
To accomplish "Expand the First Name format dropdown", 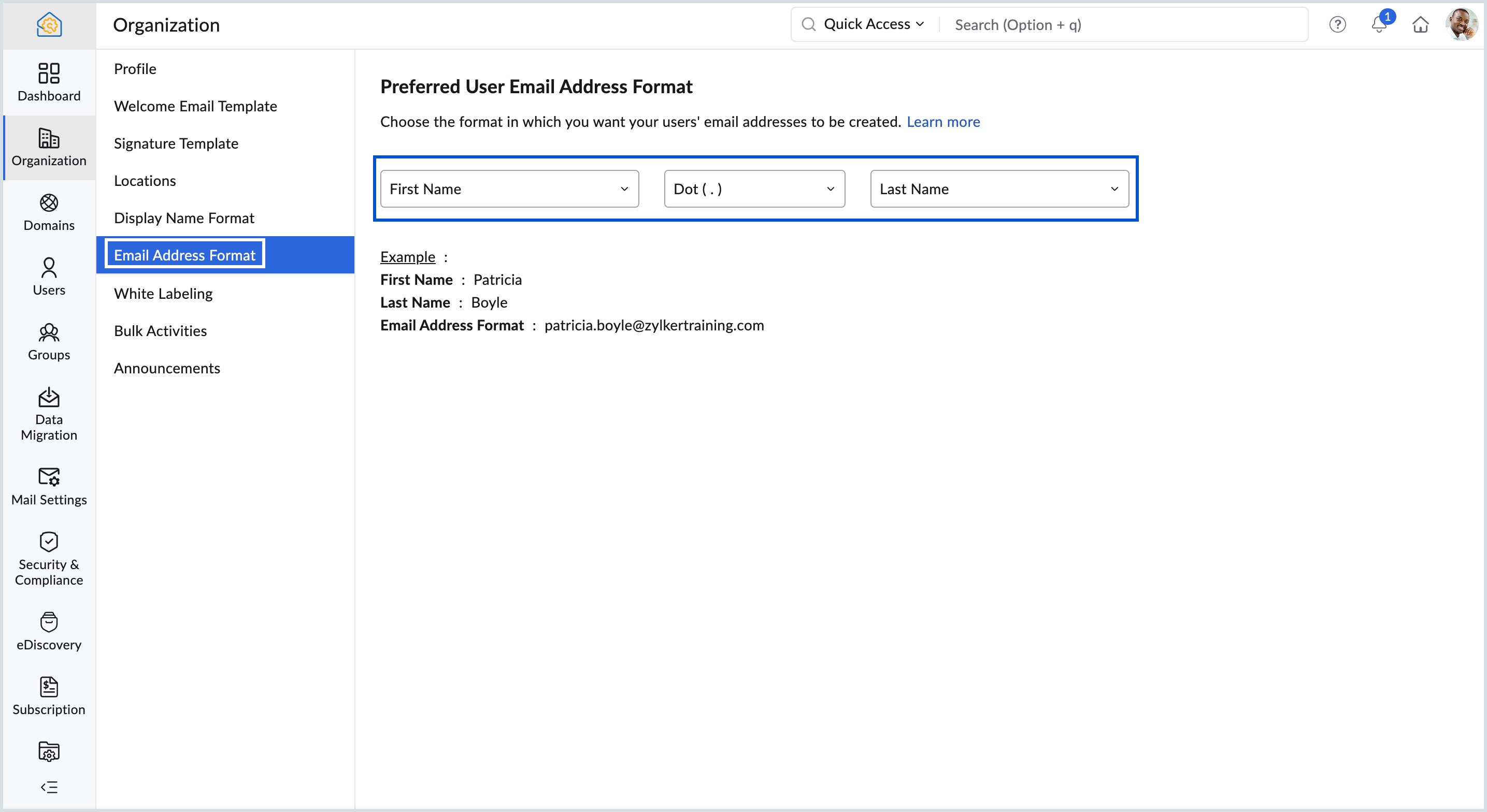I will click(509, 189).
